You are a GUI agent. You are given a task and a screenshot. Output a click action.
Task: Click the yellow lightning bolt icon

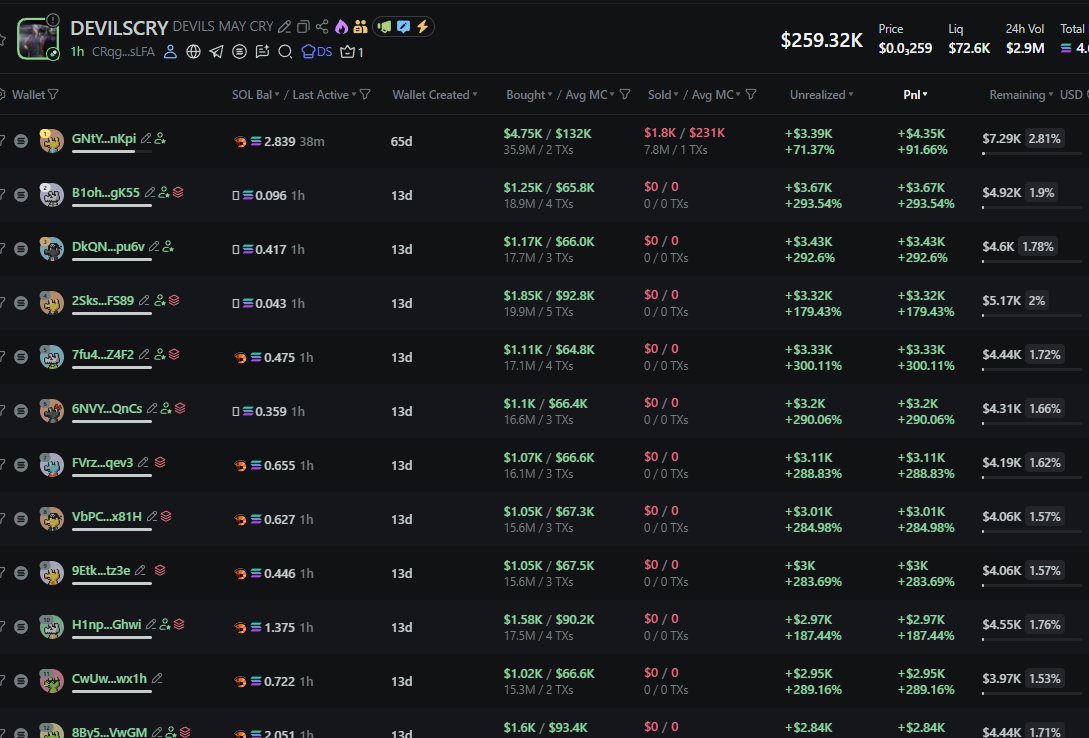tap(422, 27)
